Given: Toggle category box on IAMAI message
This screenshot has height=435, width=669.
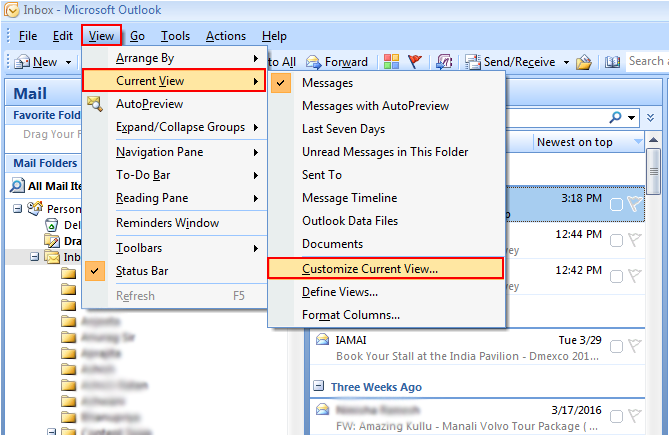Looking at the screenshot, I should point(616,347).
